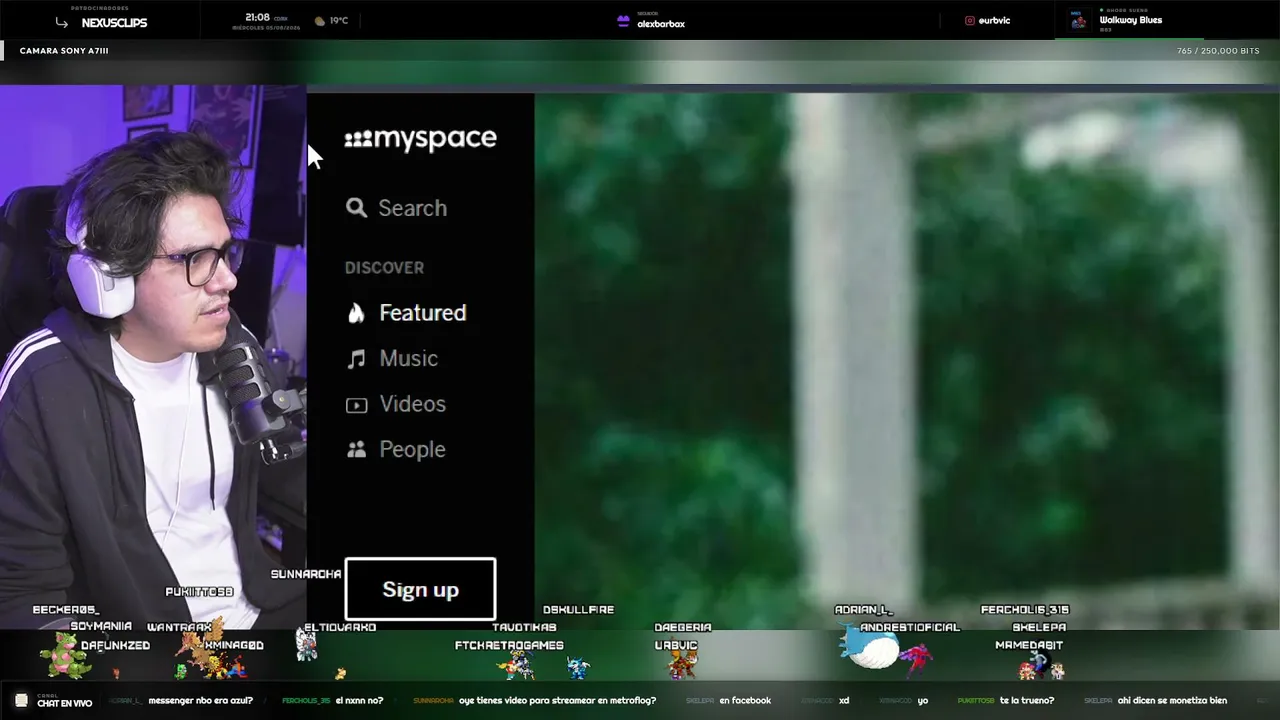Image resolution: width=1280 pixels, height=720 pixels.
Task: Click the purple icon beside alexbarbox
Action: pos(623,21)
